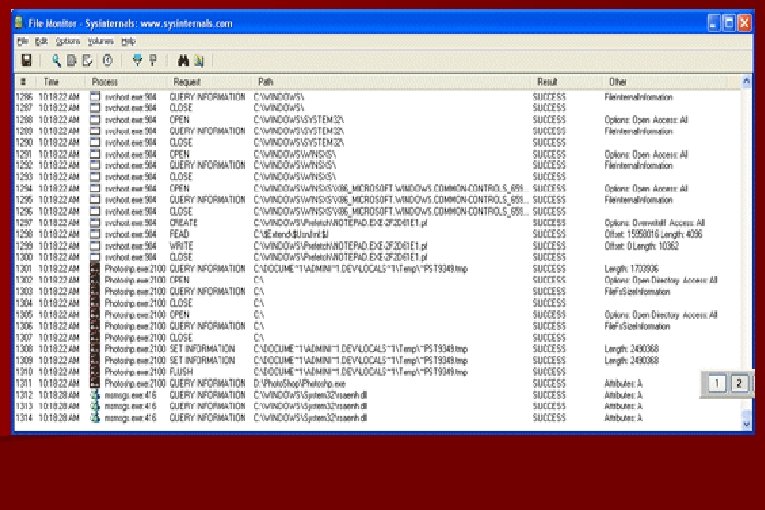The height and width of the screenshot is (510, 765).
Task: Click the Explorer Jump toolbar icon
Action: [199, 61]
